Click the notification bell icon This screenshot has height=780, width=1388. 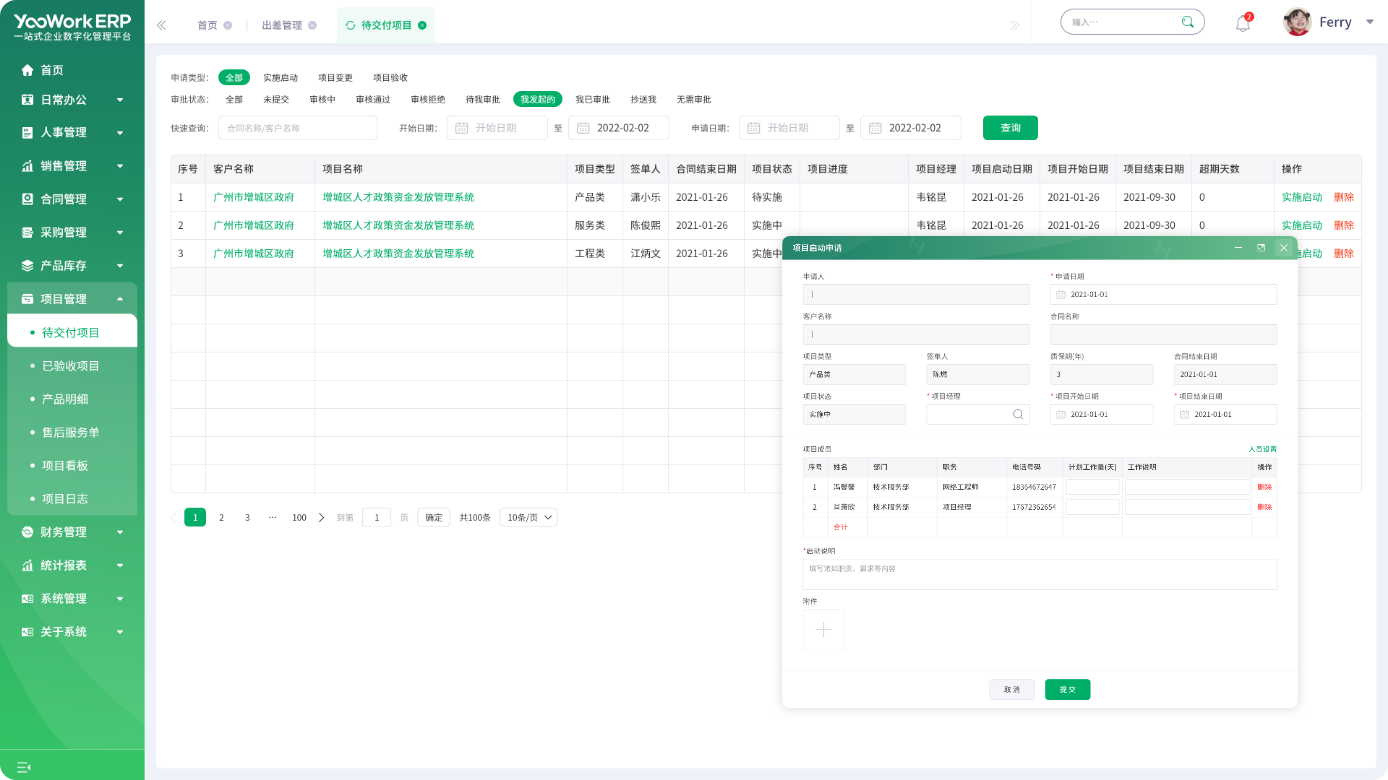(x=1243, y=23)
